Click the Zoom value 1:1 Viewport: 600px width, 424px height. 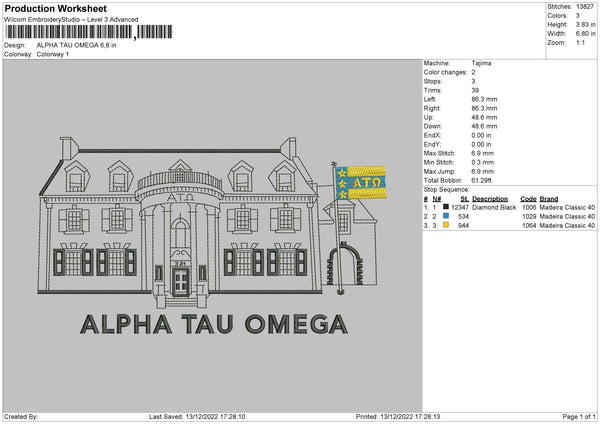click(x=580, y=42)
